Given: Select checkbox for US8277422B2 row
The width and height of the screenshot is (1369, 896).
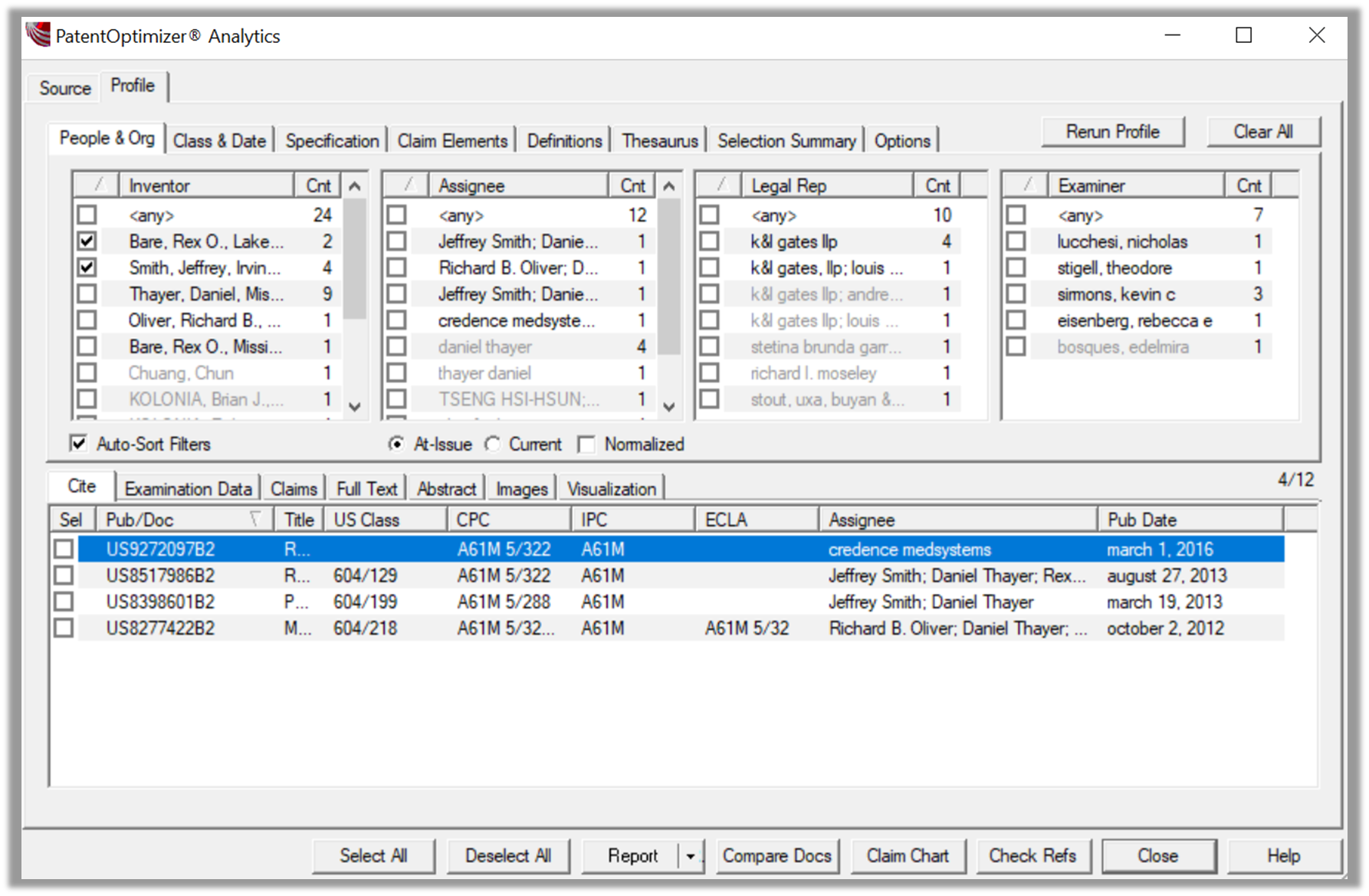Looking at the screenshot, I should click(x=64, y=628).
